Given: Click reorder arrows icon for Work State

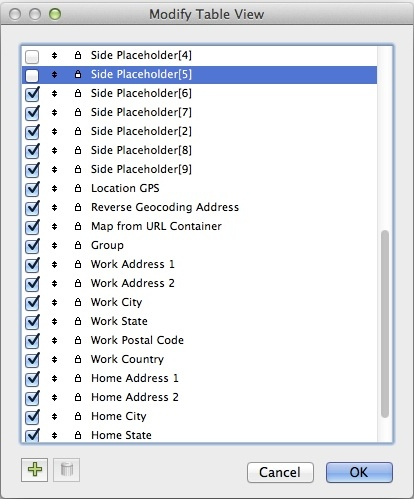Looking at the screenshot, I should pyautogui.click(x=54, y=321).
